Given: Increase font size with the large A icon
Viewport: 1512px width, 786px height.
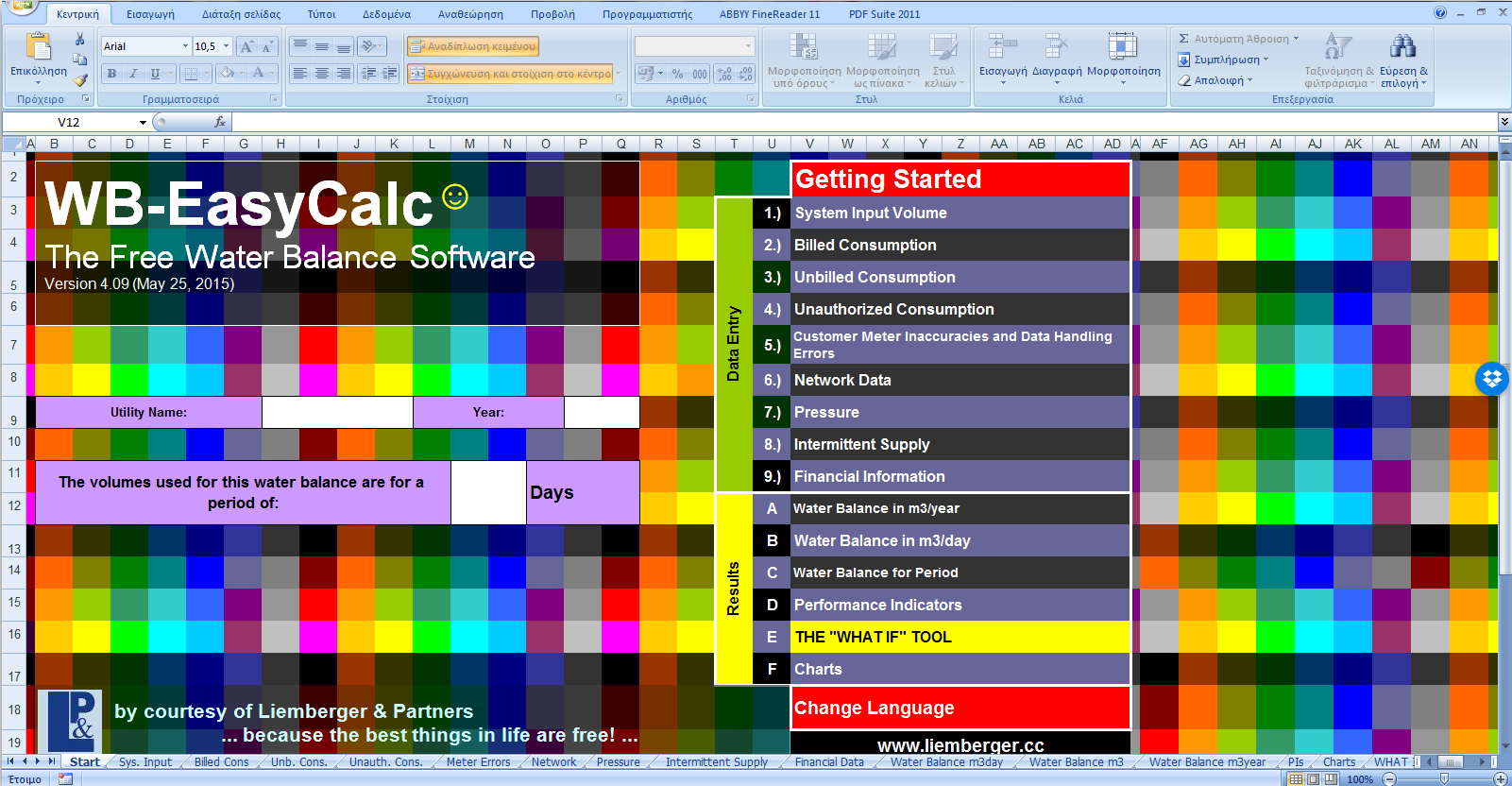Looking at the screenshot, I should click(246, 46).
